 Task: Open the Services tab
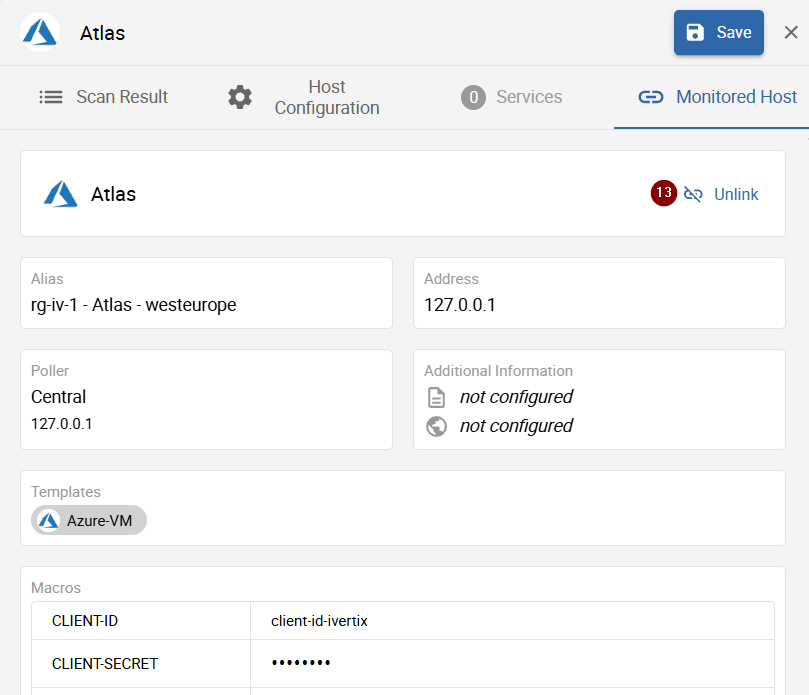(512, 97)
